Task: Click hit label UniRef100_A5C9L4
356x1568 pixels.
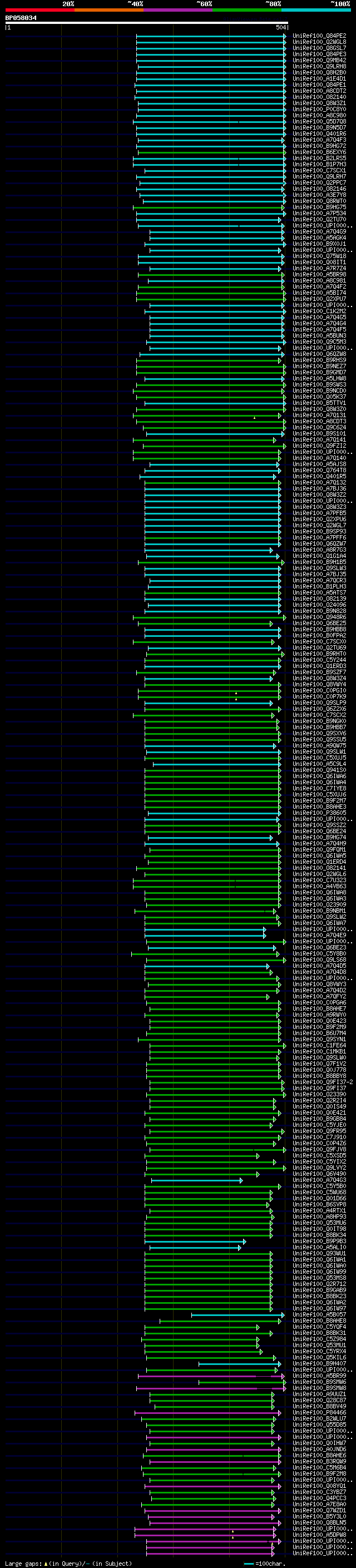Action: tap(319, 764)
